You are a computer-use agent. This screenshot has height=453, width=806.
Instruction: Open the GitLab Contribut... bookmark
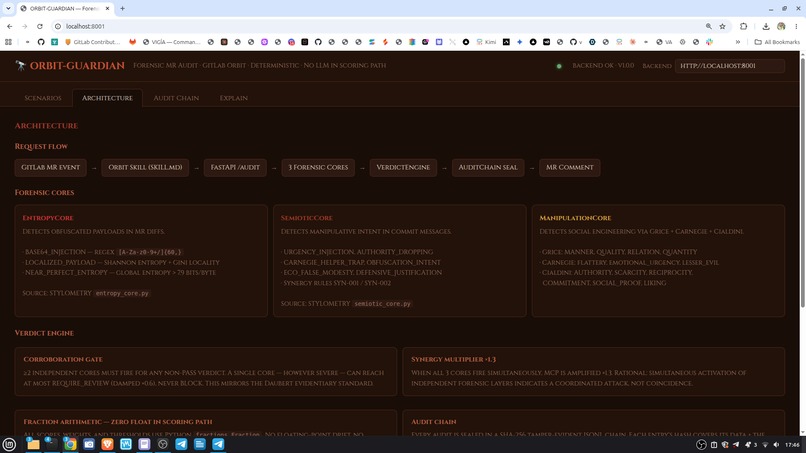click(92, 42)
